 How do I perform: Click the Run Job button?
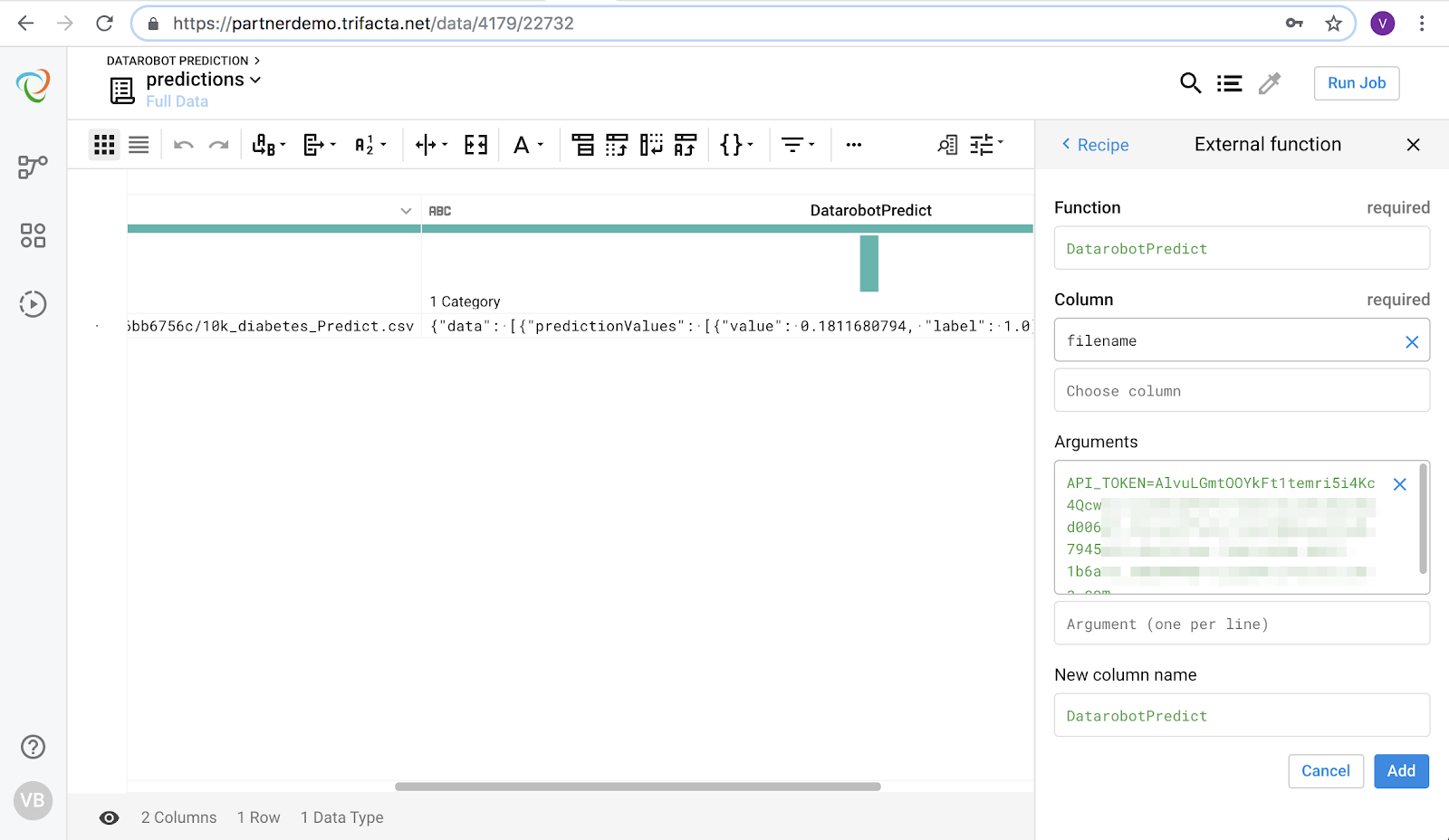point(1357,83)
